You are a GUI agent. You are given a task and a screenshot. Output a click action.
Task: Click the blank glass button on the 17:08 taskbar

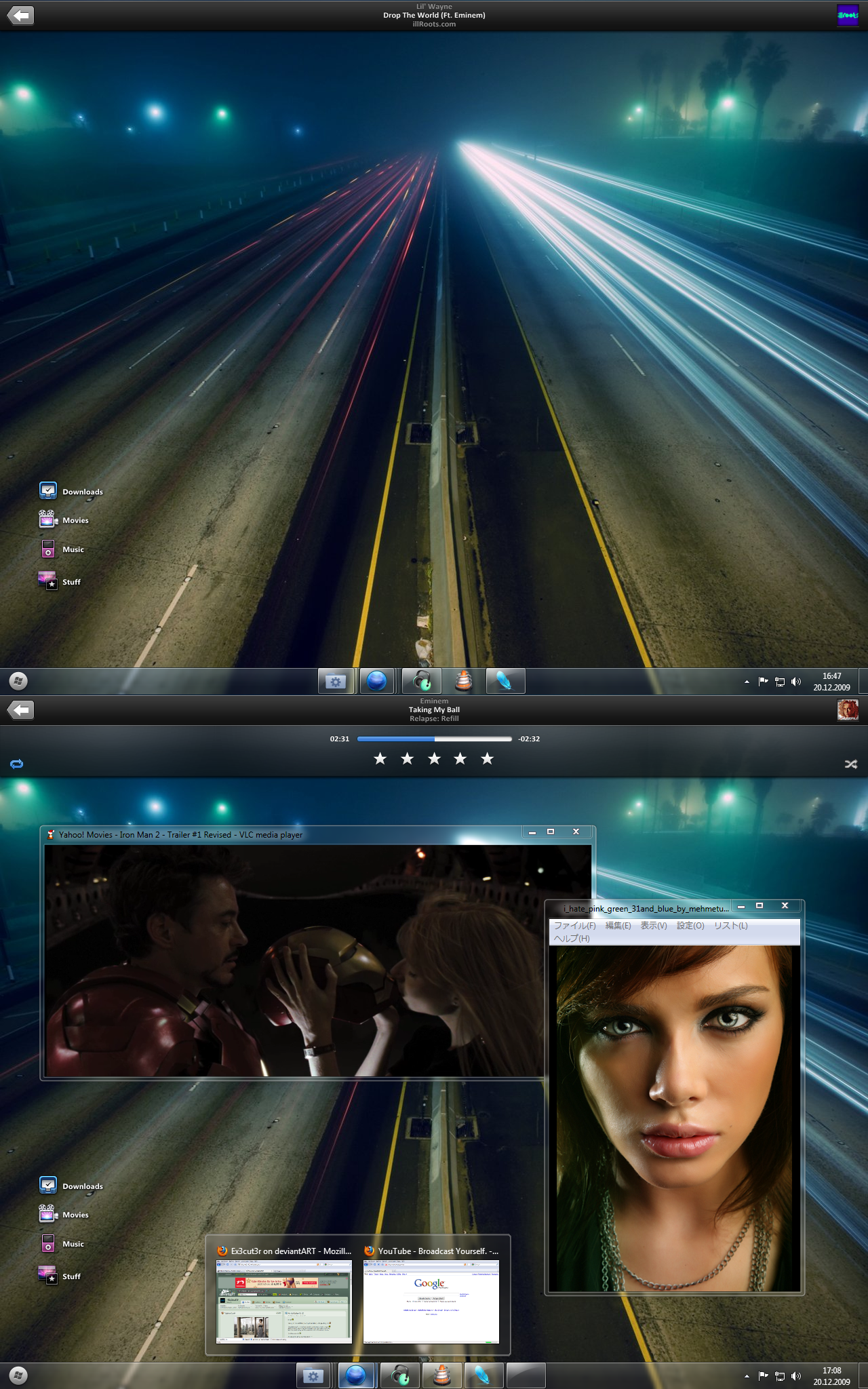coord(526,1376)
